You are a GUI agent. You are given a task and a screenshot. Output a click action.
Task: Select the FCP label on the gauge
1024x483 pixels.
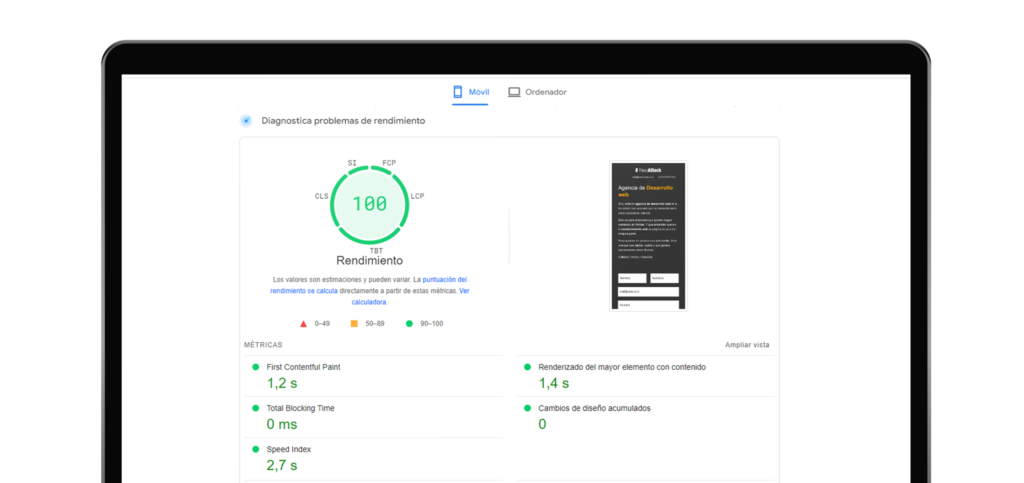[x=389, y=163]
